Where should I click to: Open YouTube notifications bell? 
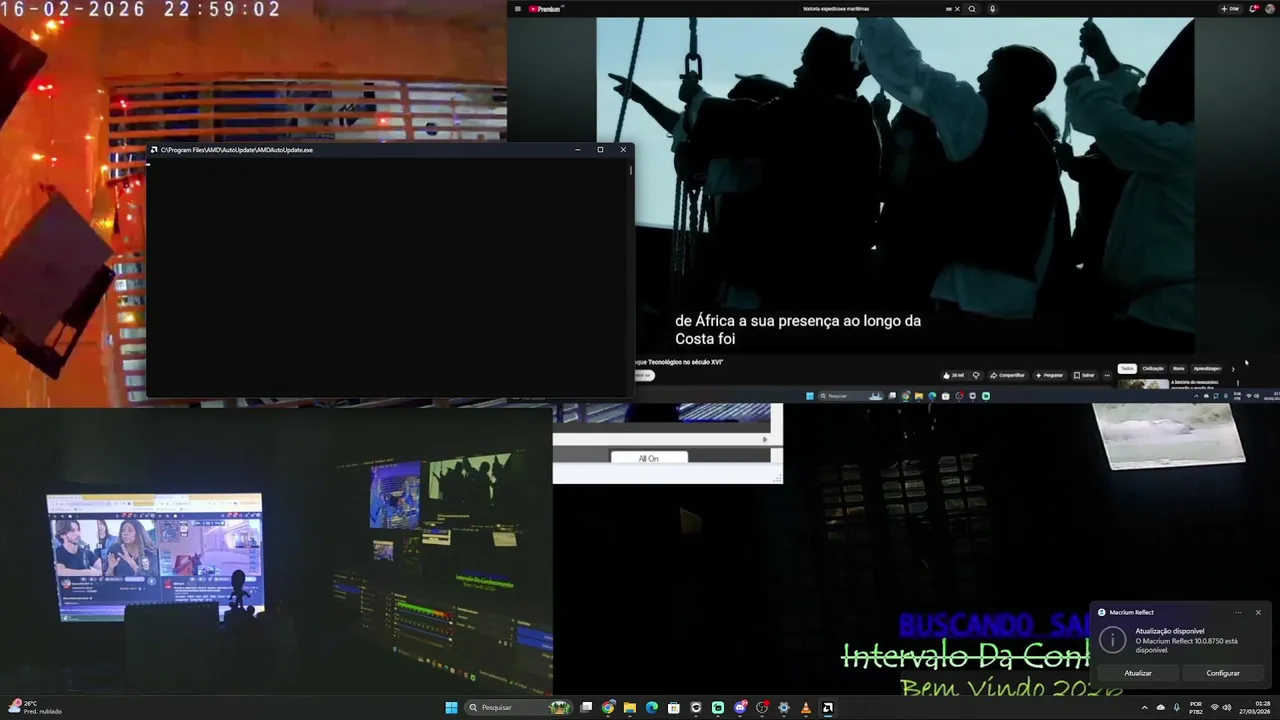click(1254, 9)
